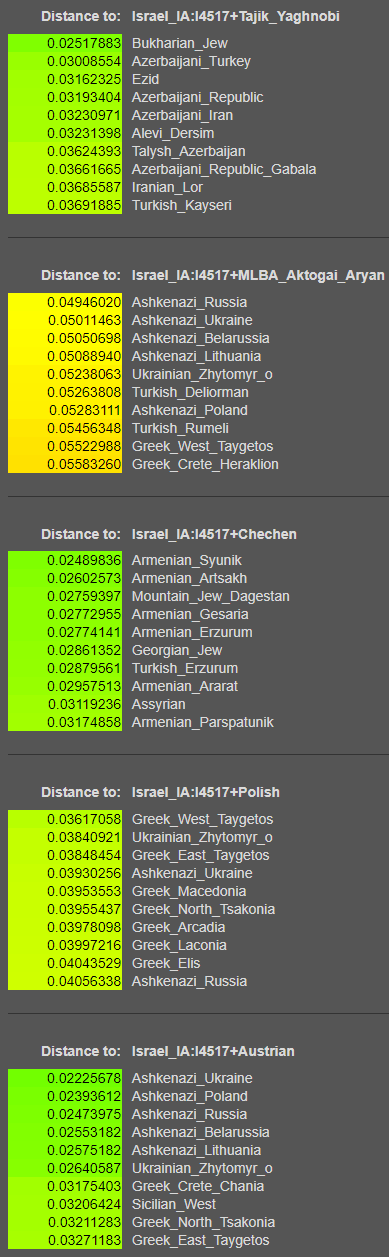Click the Israel_IA:I4517+MLBA_Aktogai_Aryan heading
This screenshot has height=1257, width=389.
point(257,275)
